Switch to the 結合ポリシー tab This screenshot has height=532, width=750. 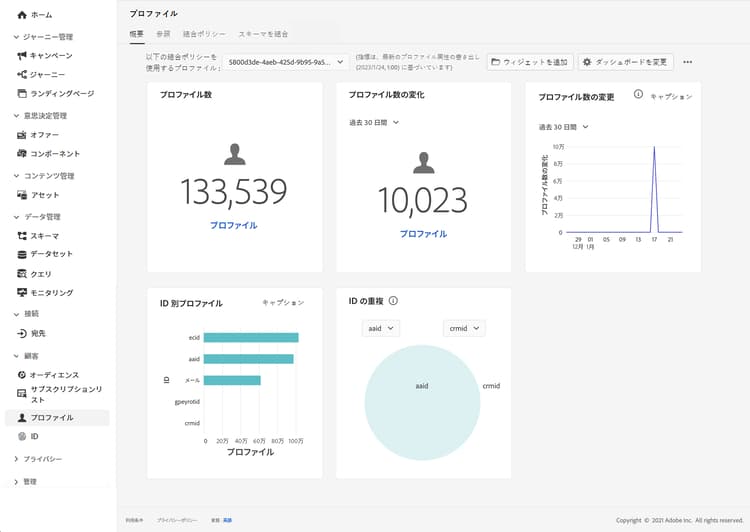click(x=204, y=34)
